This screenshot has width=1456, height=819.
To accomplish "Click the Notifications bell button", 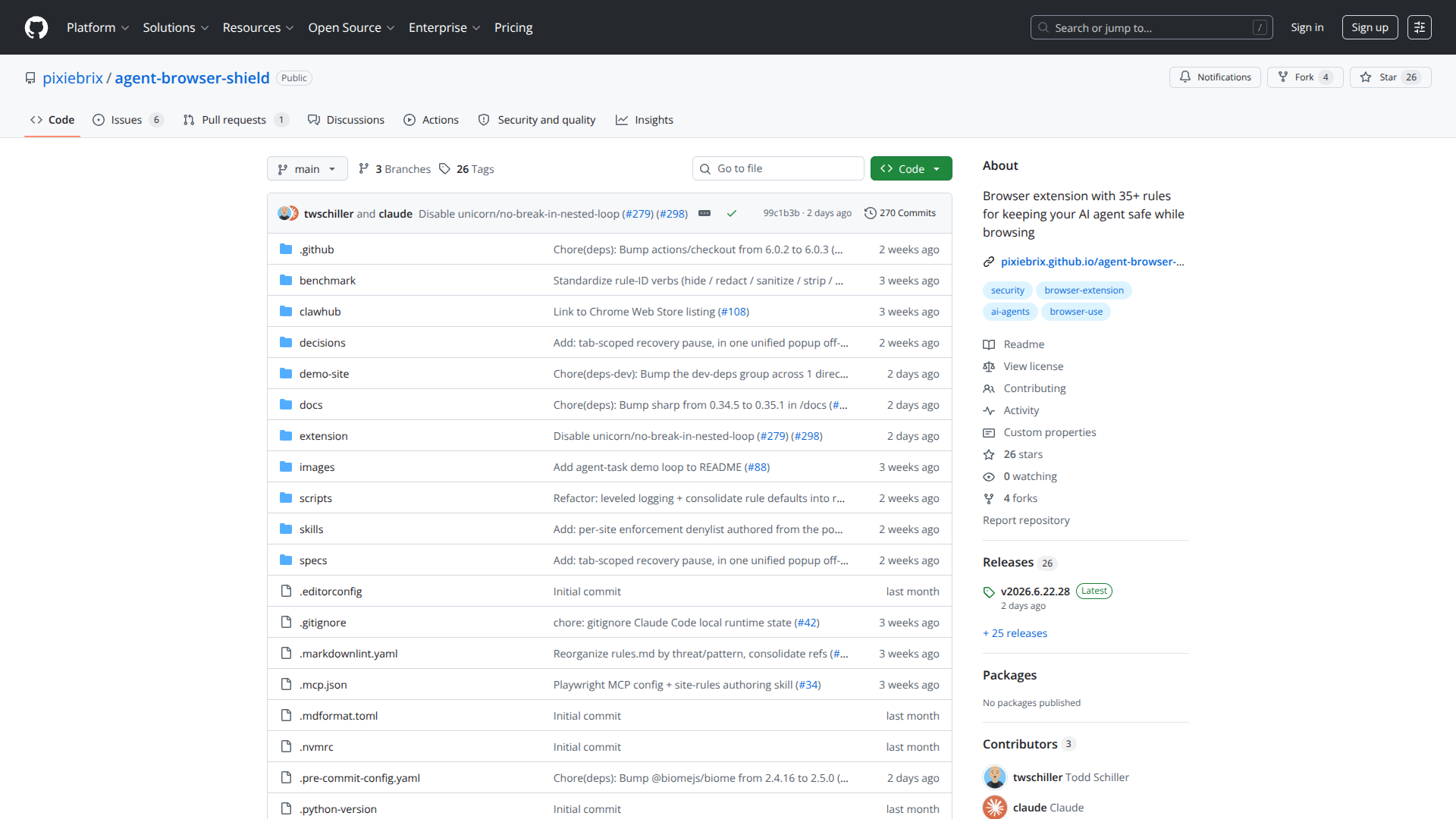I will tap(1215, 77).
